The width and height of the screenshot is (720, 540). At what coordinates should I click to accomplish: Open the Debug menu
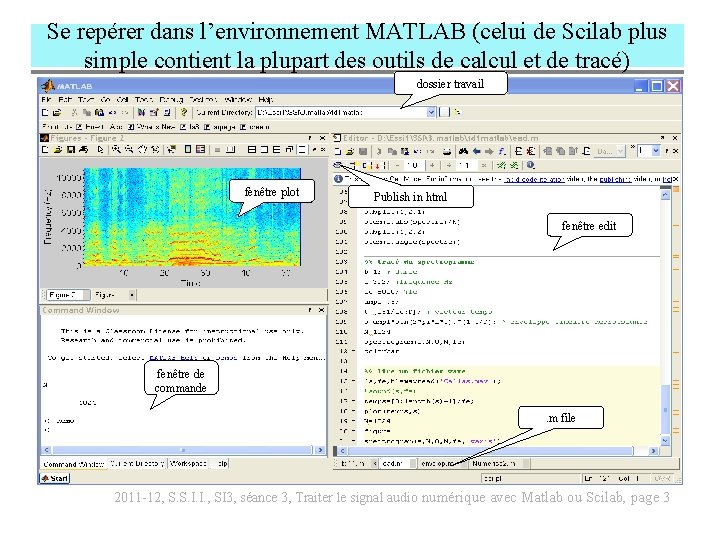click(171, 99)
